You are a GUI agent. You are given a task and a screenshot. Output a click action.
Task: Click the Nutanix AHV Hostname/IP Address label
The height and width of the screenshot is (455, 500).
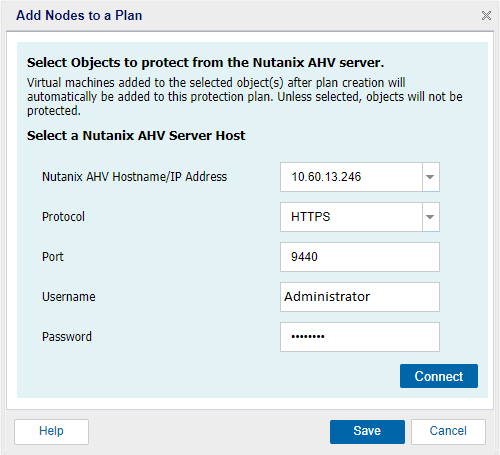click(x=134, y=177)
